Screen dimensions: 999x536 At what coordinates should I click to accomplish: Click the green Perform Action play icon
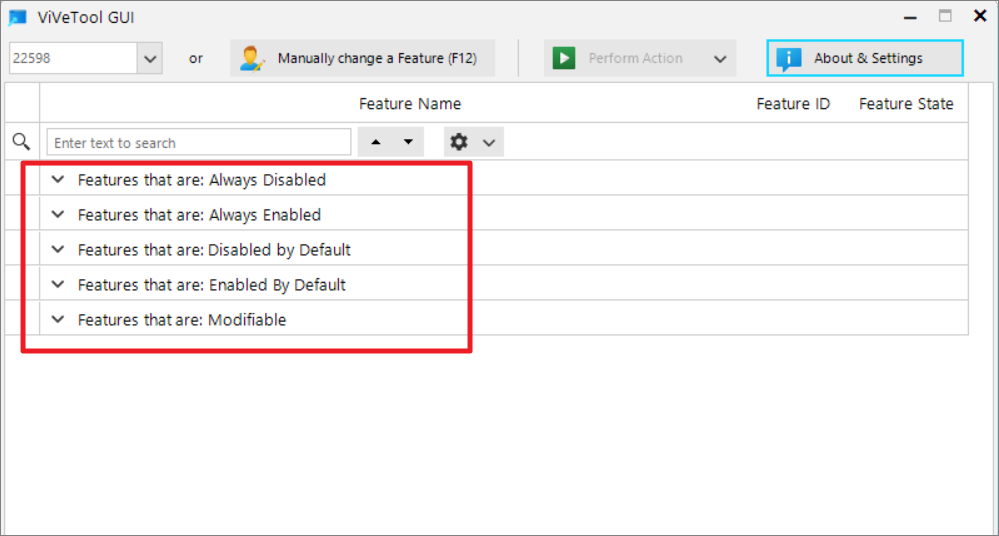pyautogui.click(x=564, y=58)
